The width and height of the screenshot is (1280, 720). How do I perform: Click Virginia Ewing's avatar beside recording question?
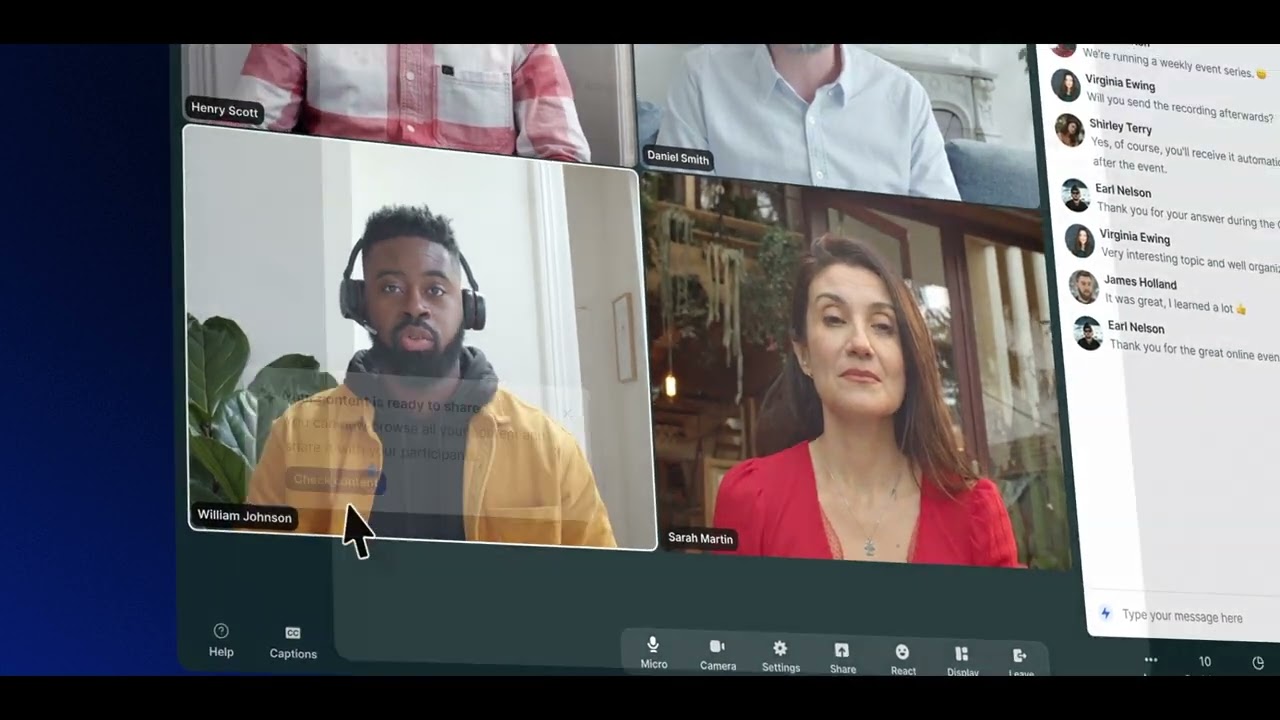1066,85
